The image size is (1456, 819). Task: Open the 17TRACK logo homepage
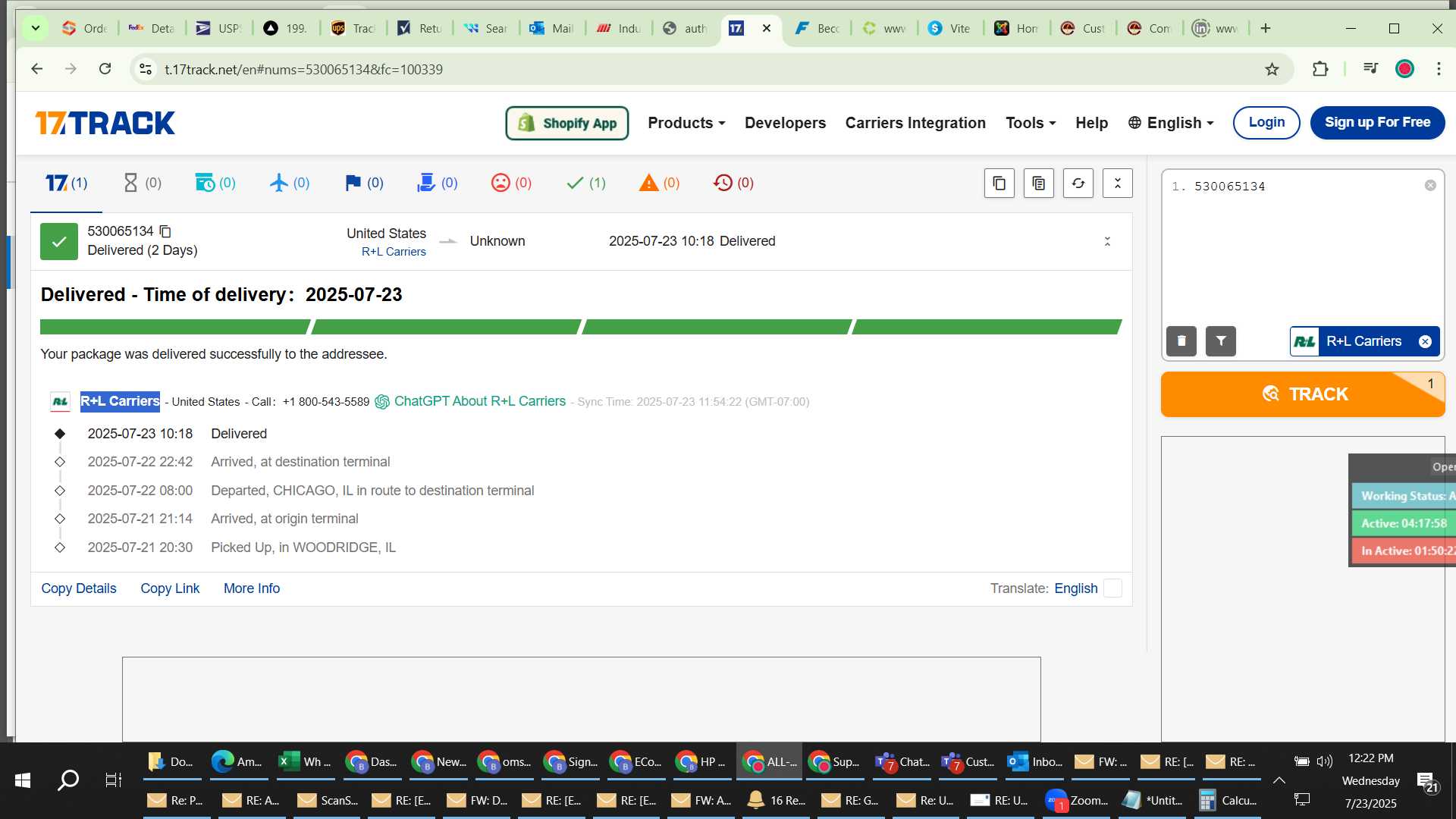point(105,123)
